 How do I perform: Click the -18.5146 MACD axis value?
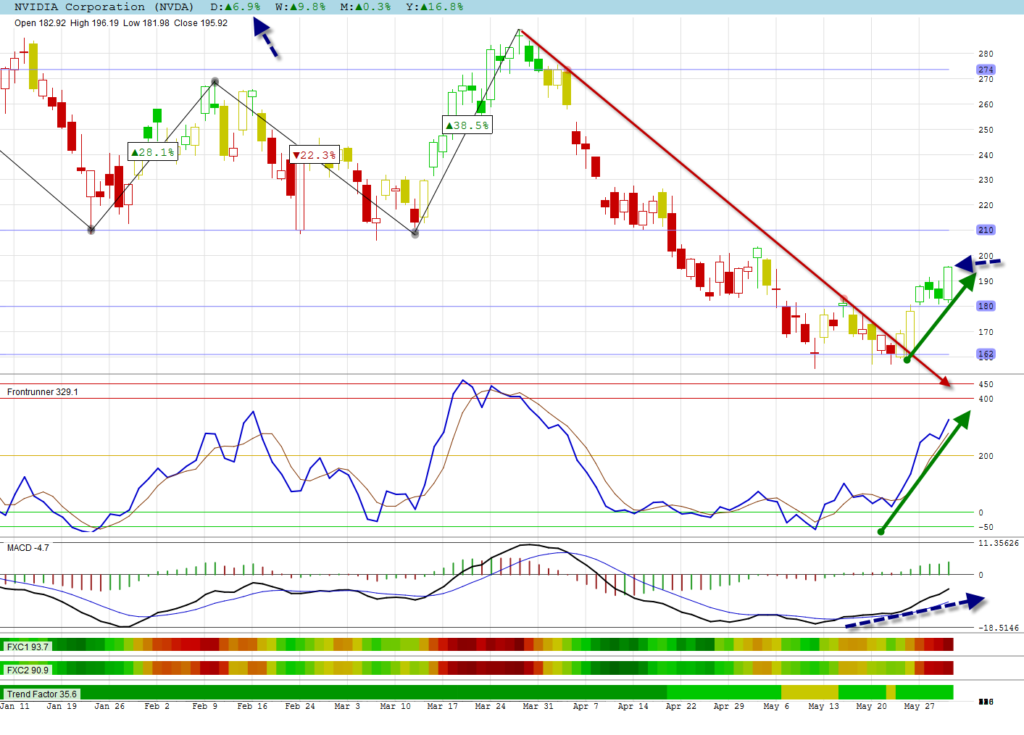(998, 628)
